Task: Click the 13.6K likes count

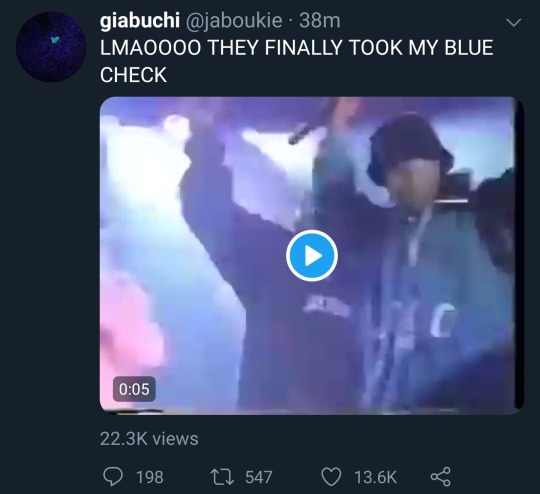Action: pos(376,477)
